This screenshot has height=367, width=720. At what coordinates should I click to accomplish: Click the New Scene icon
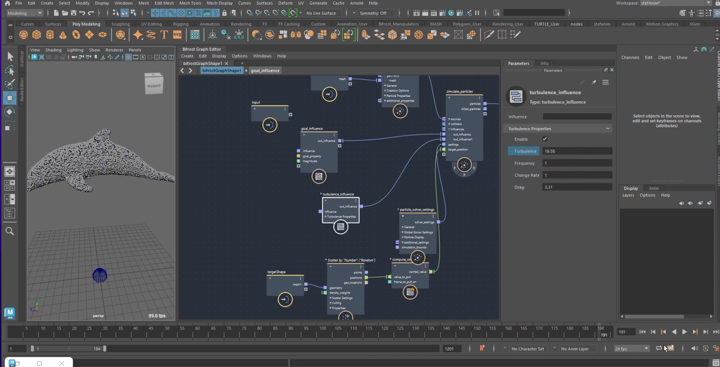(x=56, y=13)
